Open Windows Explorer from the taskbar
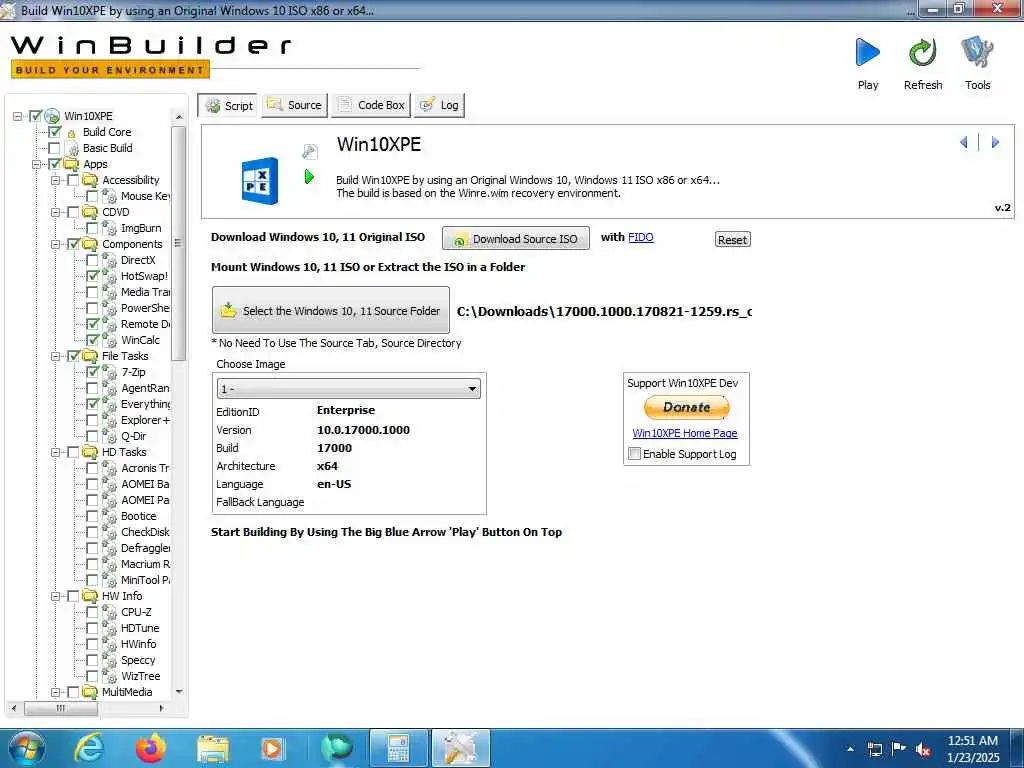The height and width of the screenshot is (768, 1024). click(213, 748)
